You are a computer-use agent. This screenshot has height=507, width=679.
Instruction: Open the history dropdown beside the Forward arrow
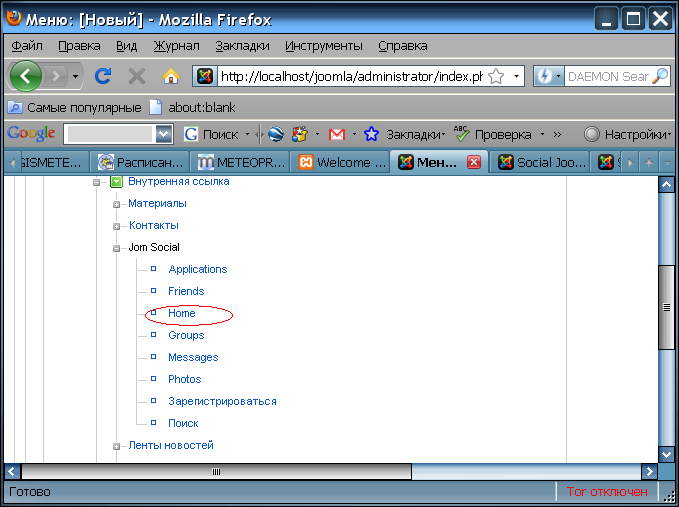pos(75,77)
